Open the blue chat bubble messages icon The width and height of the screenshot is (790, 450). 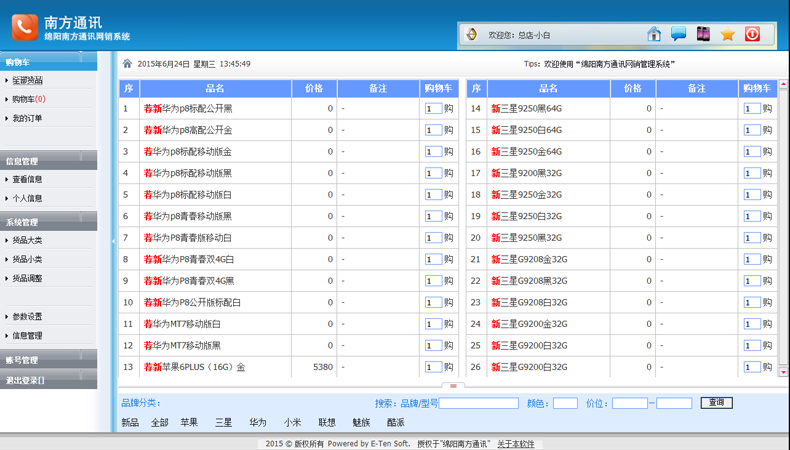(678, 34)
